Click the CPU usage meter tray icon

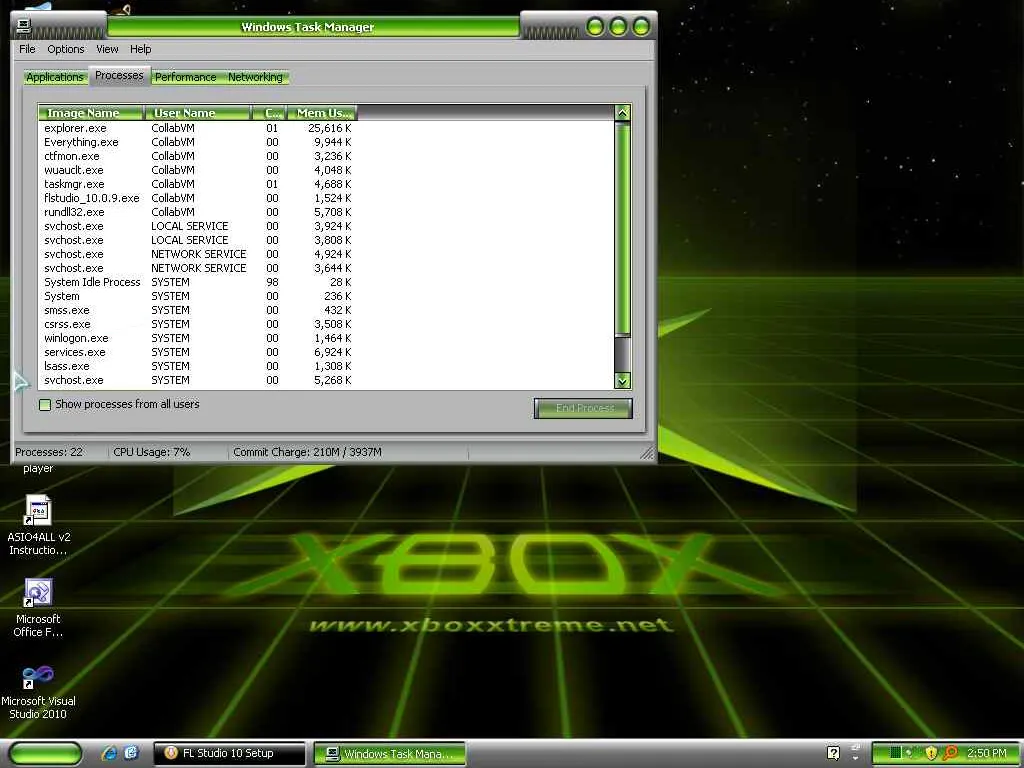coord(896,753)
